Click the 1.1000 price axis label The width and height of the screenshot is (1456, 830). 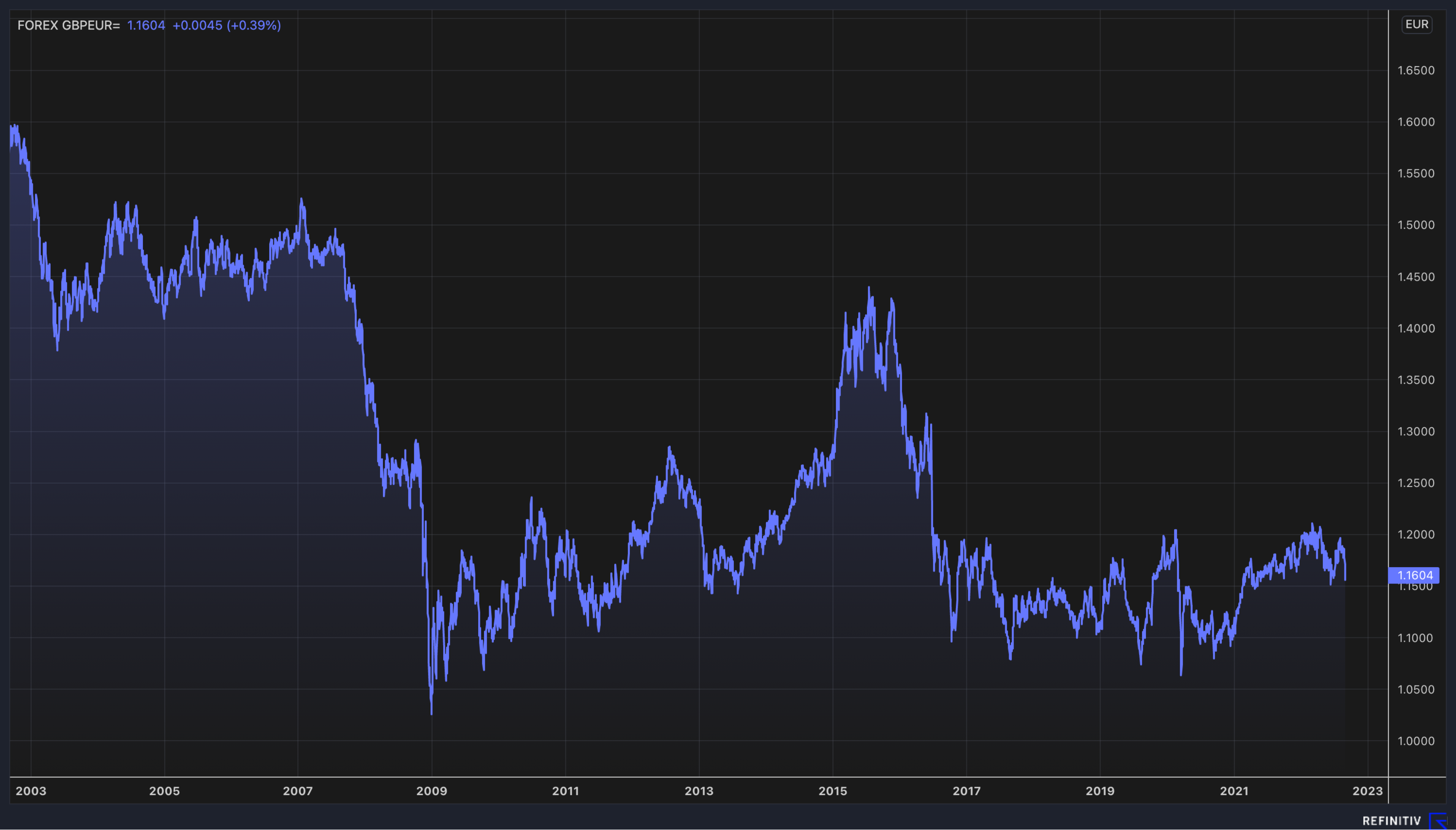1416,638
